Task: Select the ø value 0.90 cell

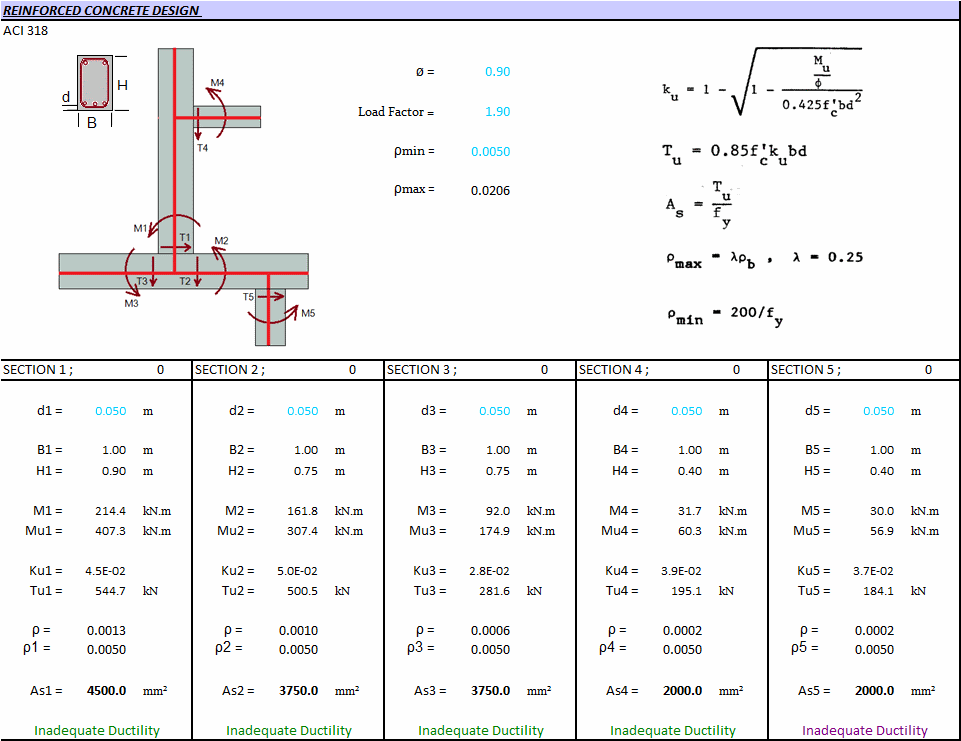Action: point(497,72)
